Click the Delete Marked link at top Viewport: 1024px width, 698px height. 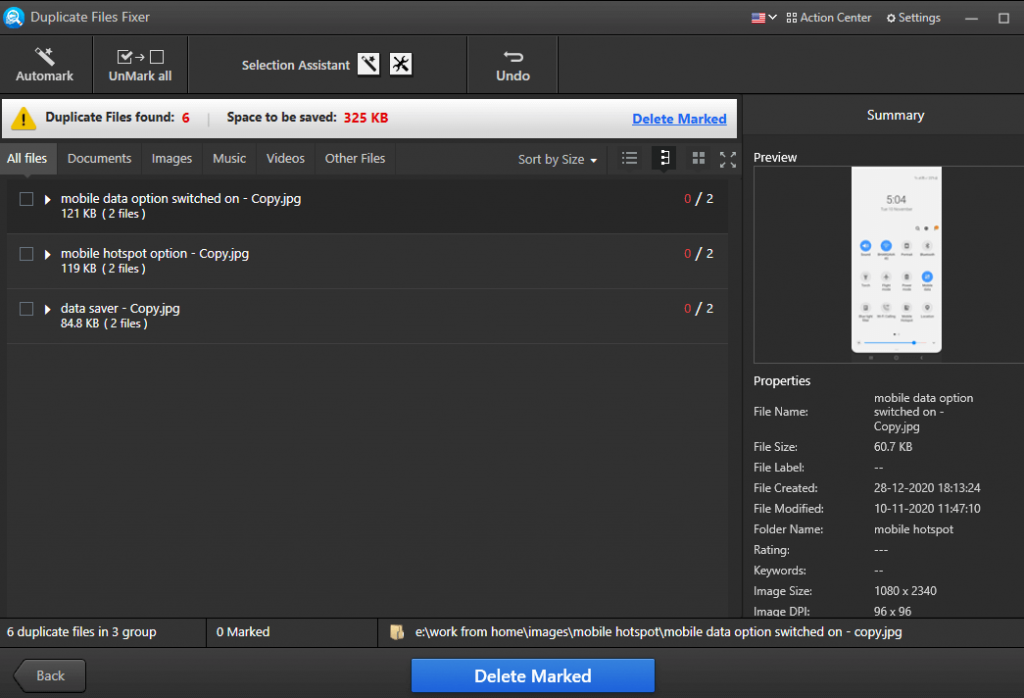click(x=679, y=119)
